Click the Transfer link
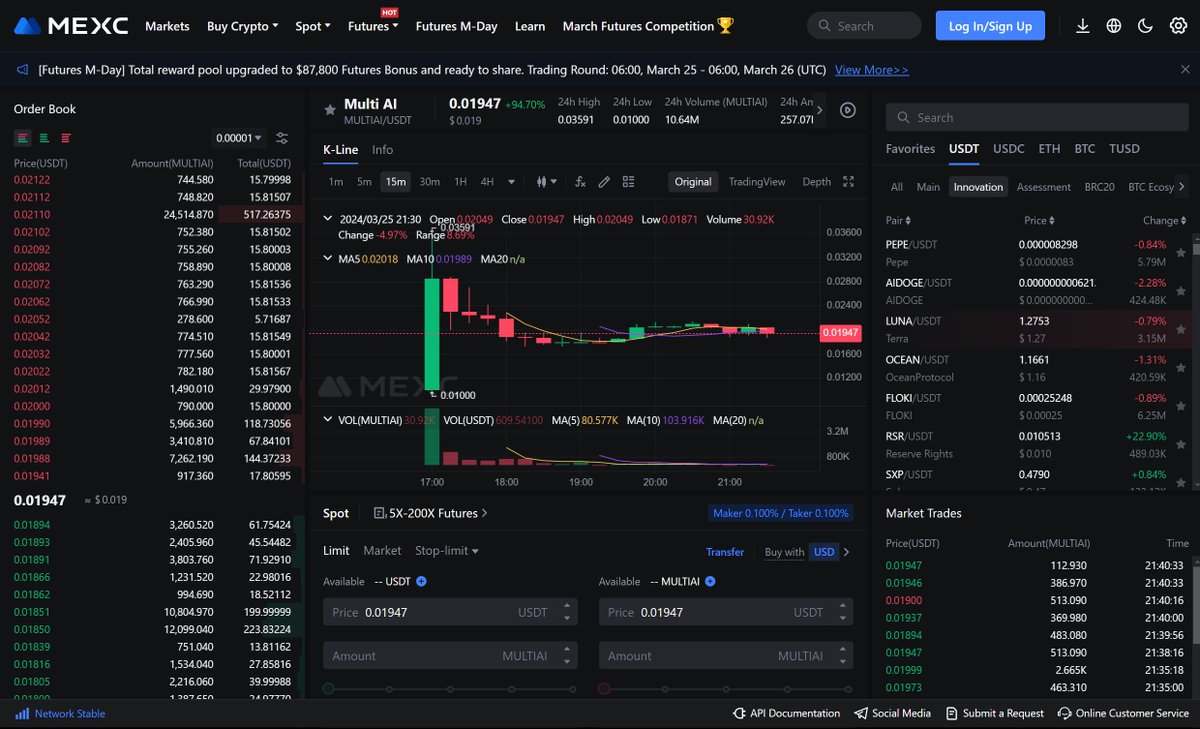 725,552
